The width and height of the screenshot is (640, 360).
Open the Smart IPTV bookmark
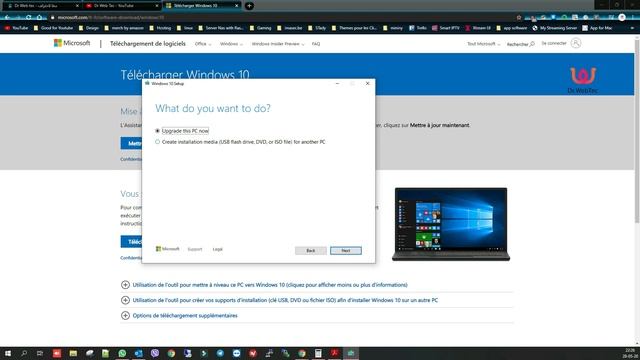[x=446, y=28]
